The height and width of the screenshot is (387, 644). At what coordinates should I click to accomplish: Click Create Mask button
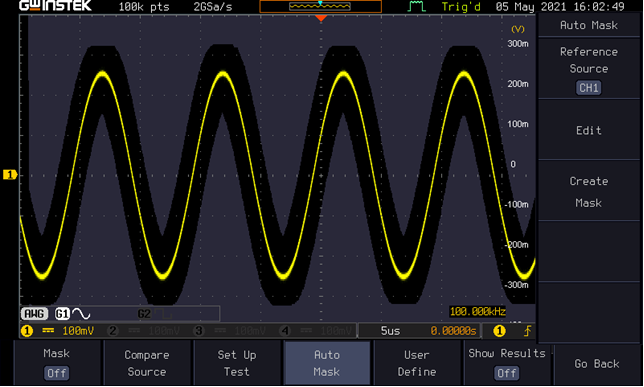point(589,191)
